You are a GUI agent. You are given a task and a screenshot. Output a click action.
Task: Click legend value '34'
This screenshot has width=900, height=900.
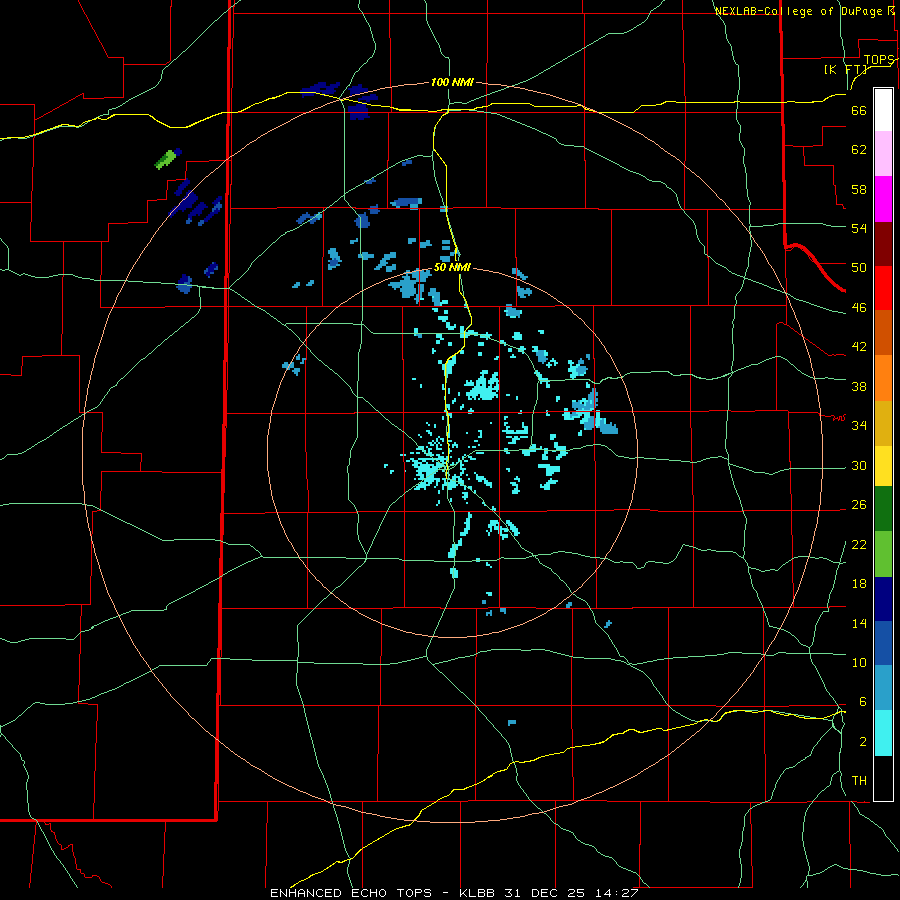pos(859,426)
